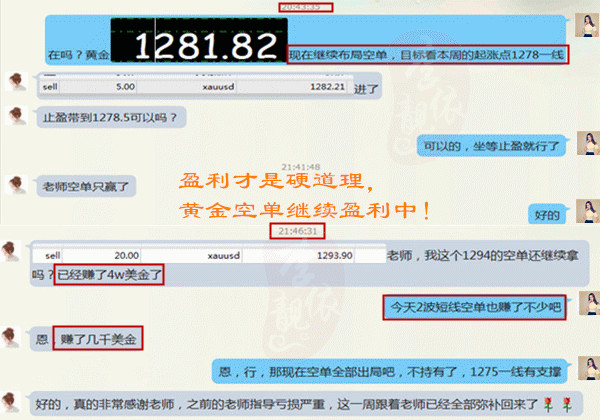
Task: Open the 1281.82 gold price image
Action: pyautogui.click(x=199, y=40)
